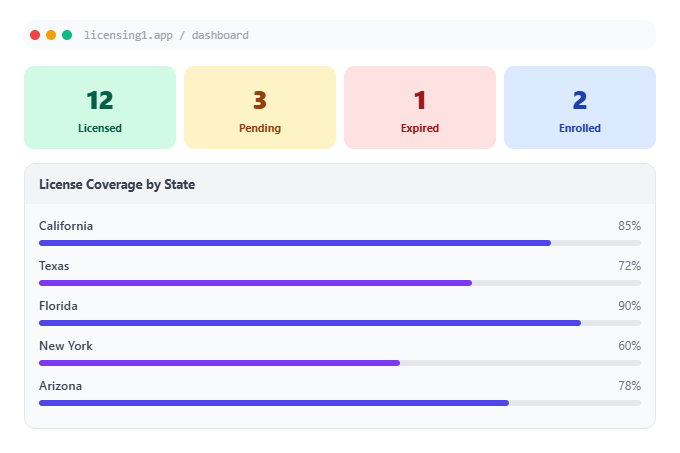Click the 90% value for Florida
The height and width of the screenshot is (453, 680).
(x=630, y=306)
